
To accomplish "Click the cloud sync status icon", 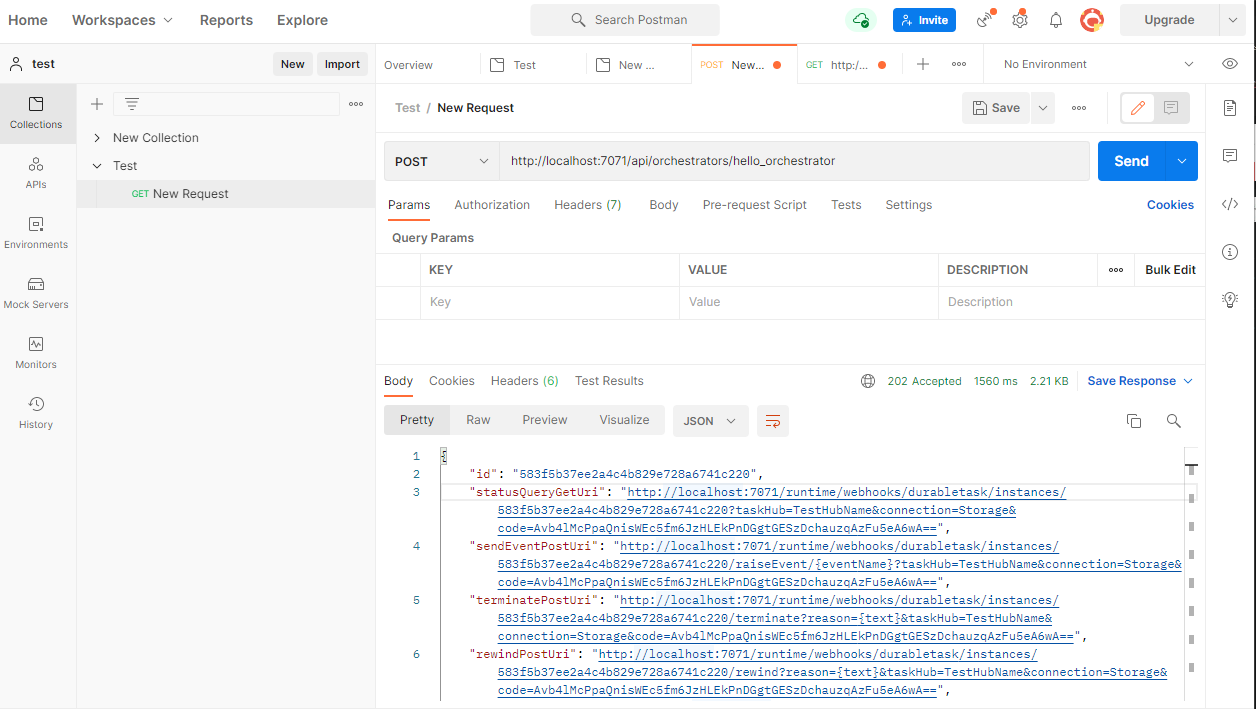I will (x=860, y=20).
